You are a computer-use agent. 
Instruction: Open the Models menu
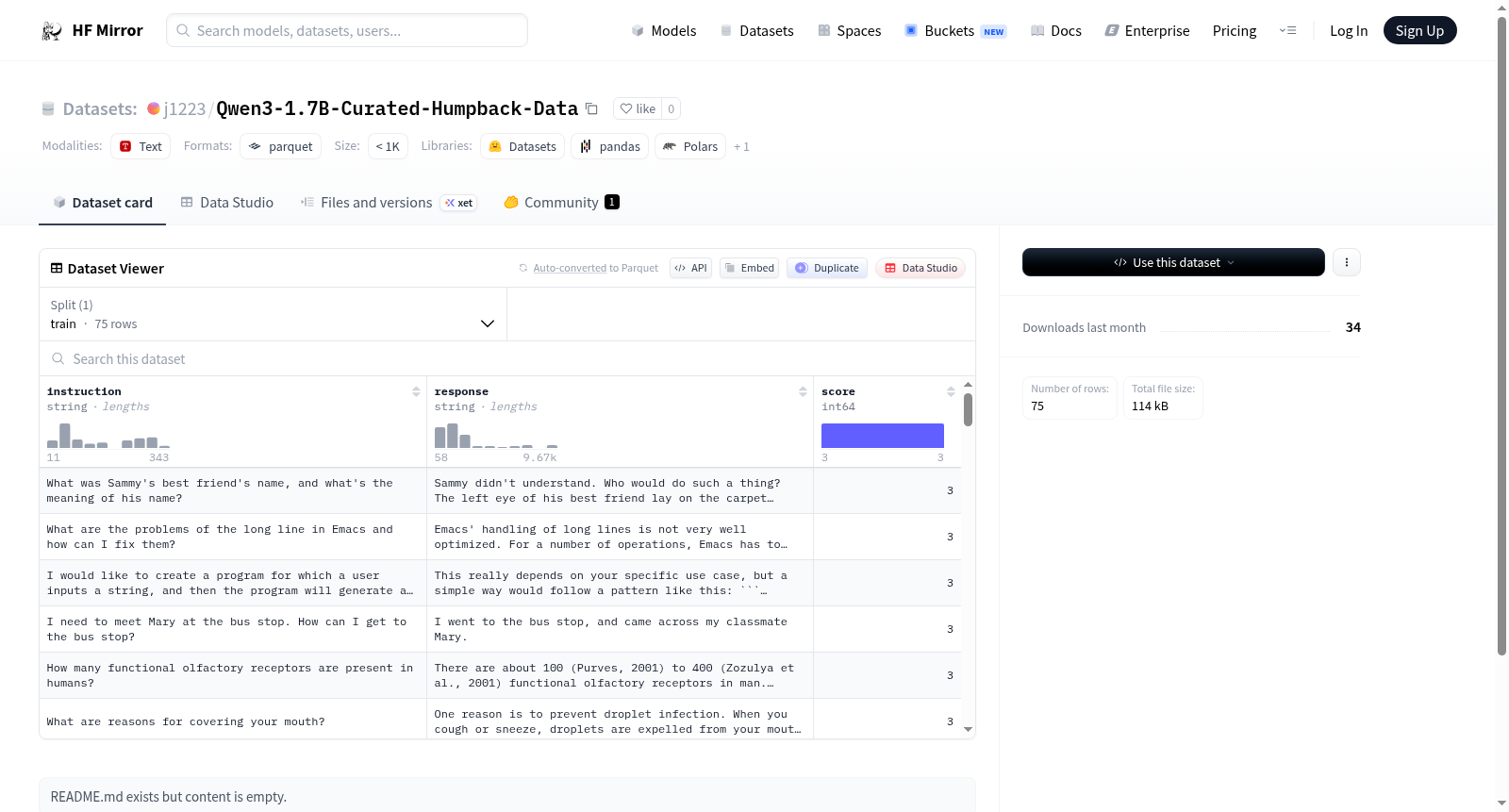[664, 31]
